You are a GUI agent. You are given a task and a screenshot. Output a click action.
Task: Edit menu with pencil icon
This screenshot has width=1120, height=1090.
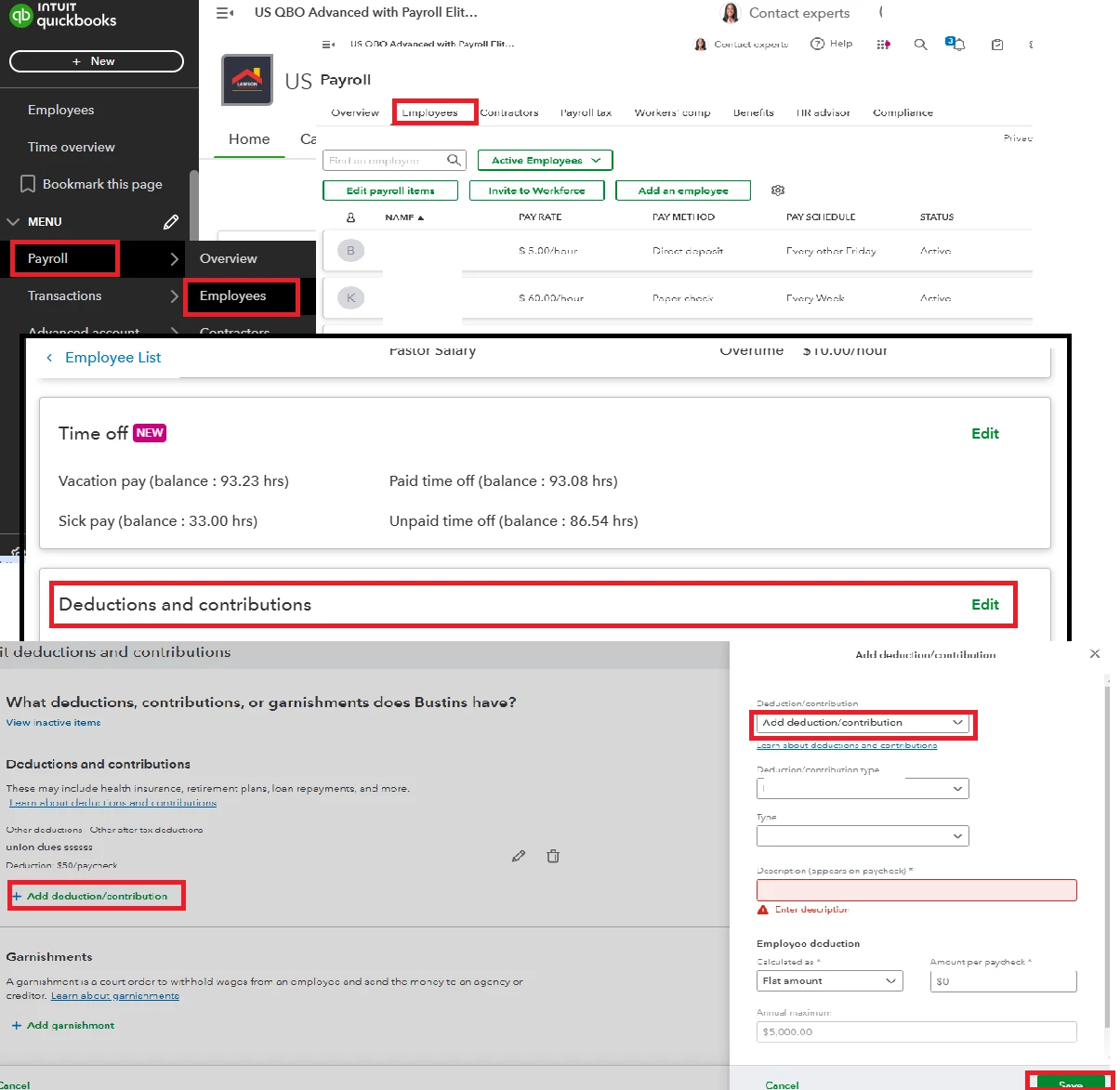coord(171,222)
